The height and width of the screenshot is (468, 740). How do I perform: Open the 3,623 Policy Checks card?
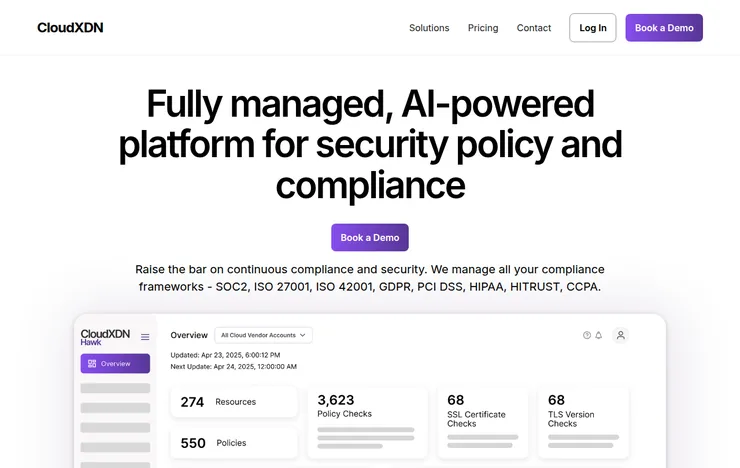(x=368, y=422)
